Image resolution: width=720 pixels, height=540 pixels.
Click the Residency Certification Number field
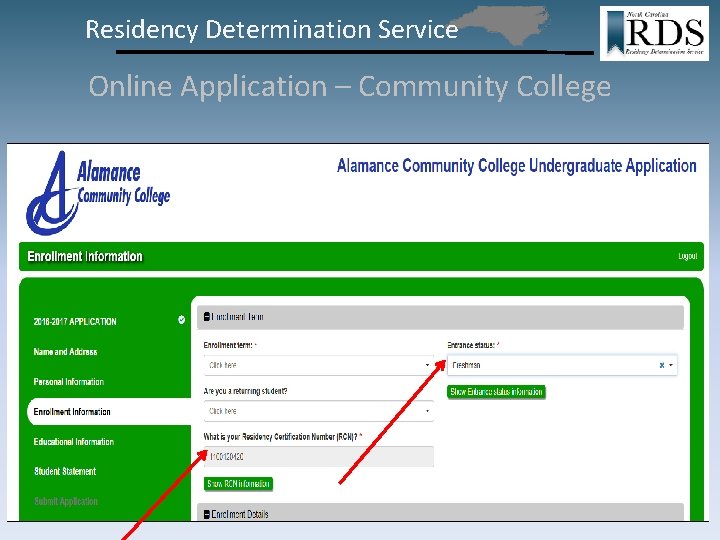coord(319,456)
